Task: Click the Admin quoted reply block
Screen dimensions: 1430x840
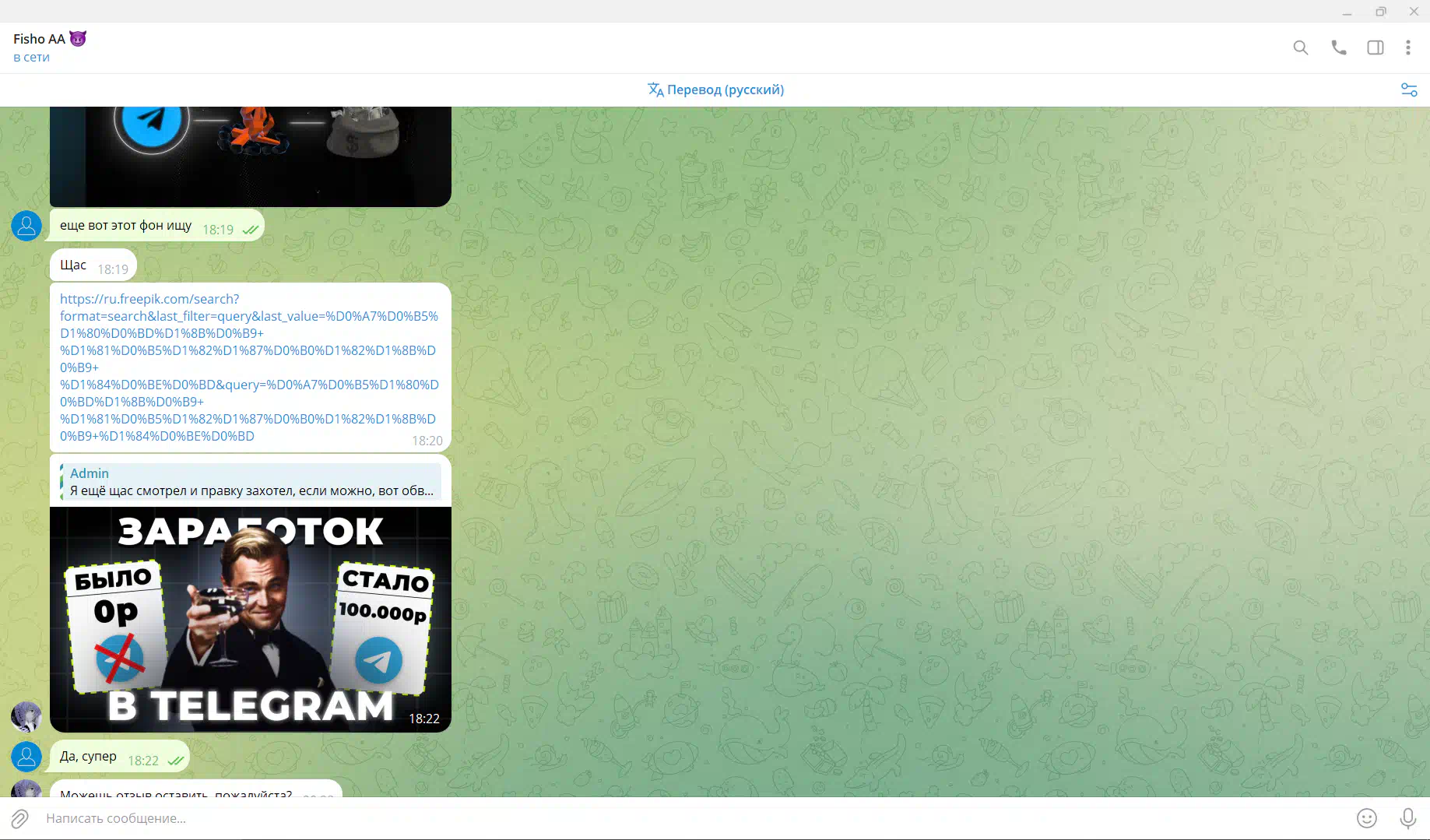Action: pos(251,482)
